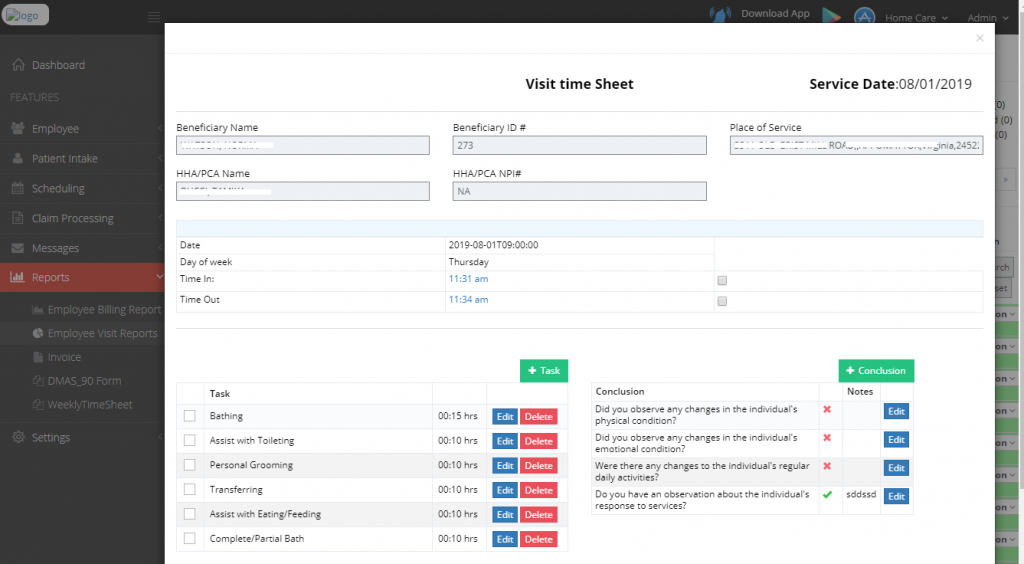
Task: Click the Employee Visit Reports pie icon
Action: [x=38, y=333]
